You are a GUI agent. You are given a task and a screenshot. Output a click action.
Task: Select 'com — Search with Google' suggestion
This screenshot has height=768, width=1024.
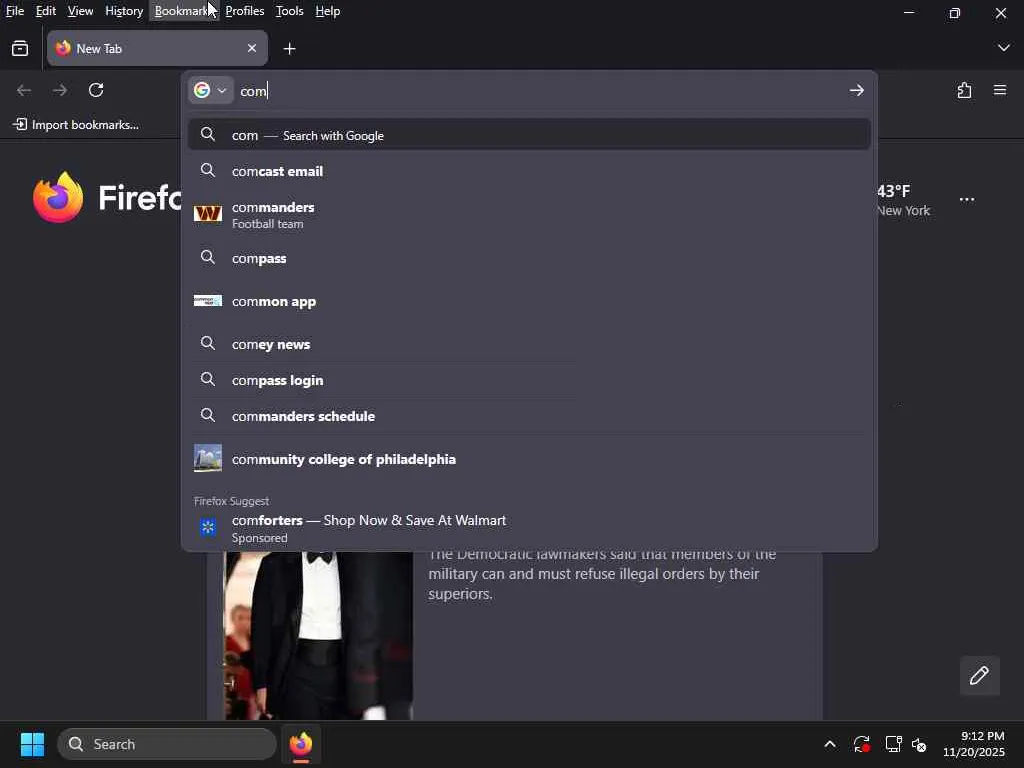point(529,135)
